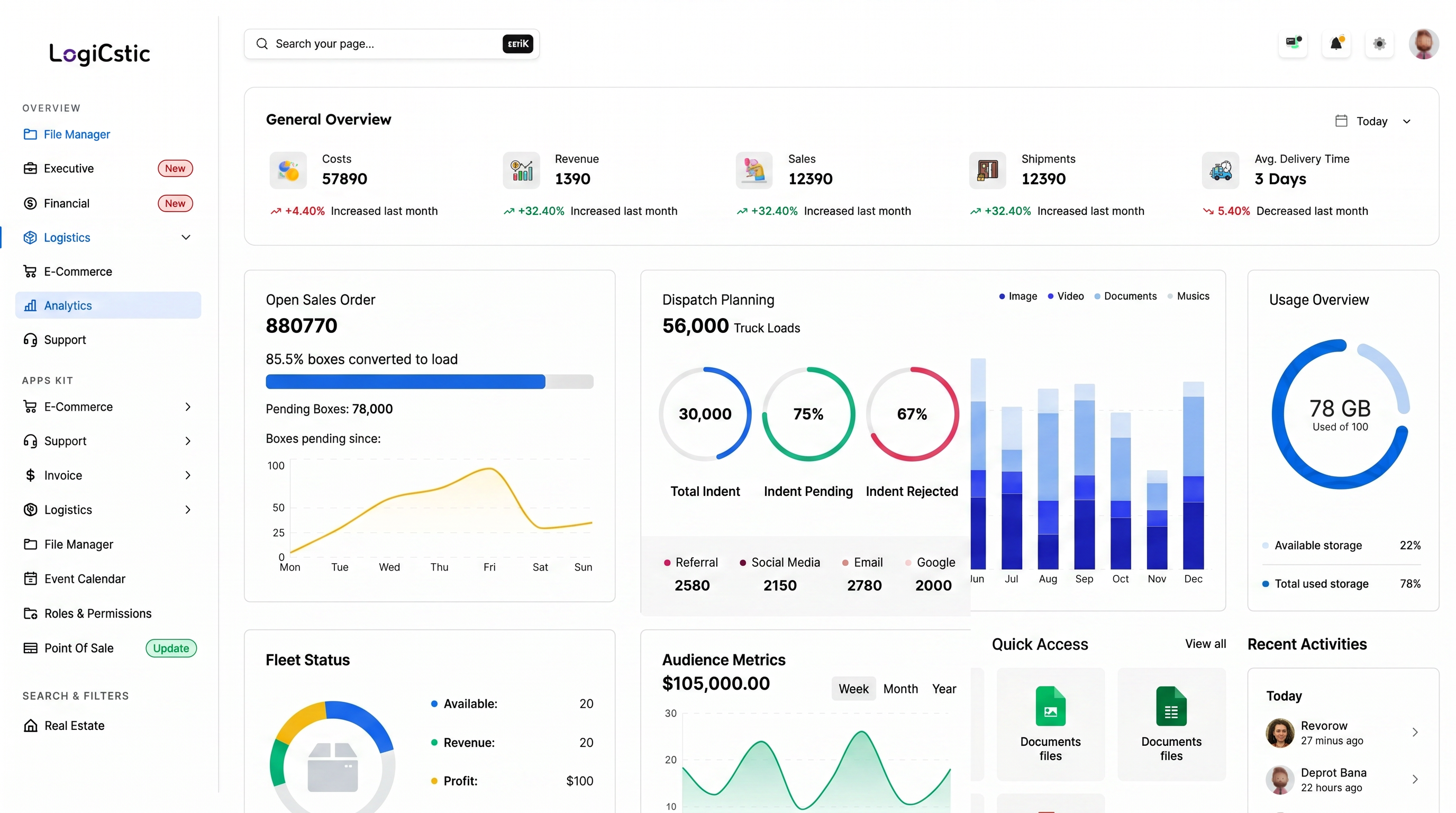The height and width of the screenshot is (813, 1456).
Task: Select the Month tab in Audience Metrics
Action: pos(900,689)
